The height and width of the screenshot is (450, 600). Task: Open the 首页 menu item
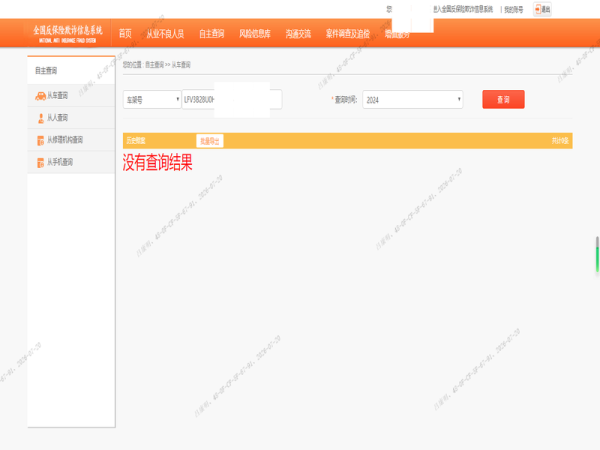[125, 34]
